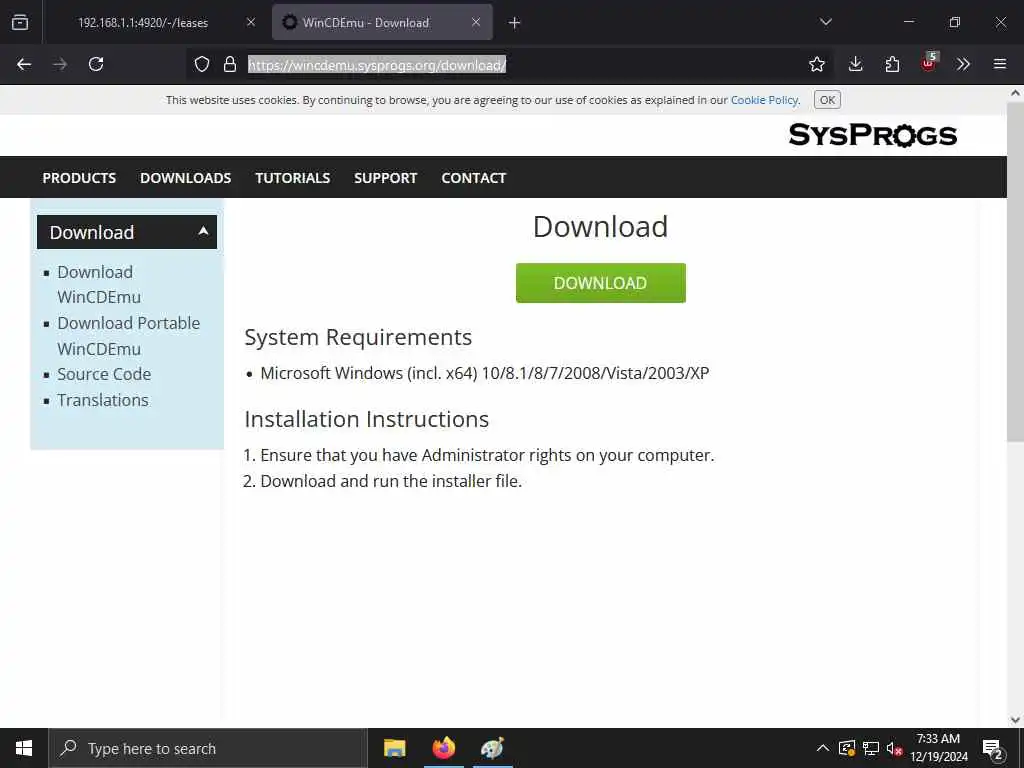
Task: Open the CONTACT menu item
Action: pyautogui.click(x=473, y=178)
